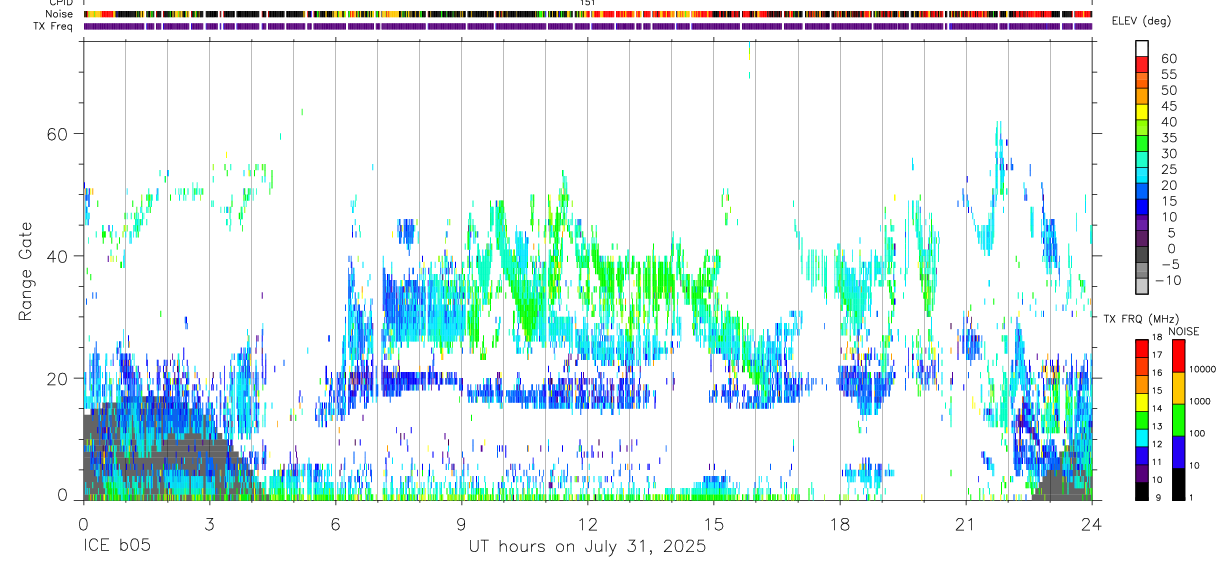Click the black bottom segment of NOISE colorbar
The image size is (1228, 567).
(x=1178, y=483)
